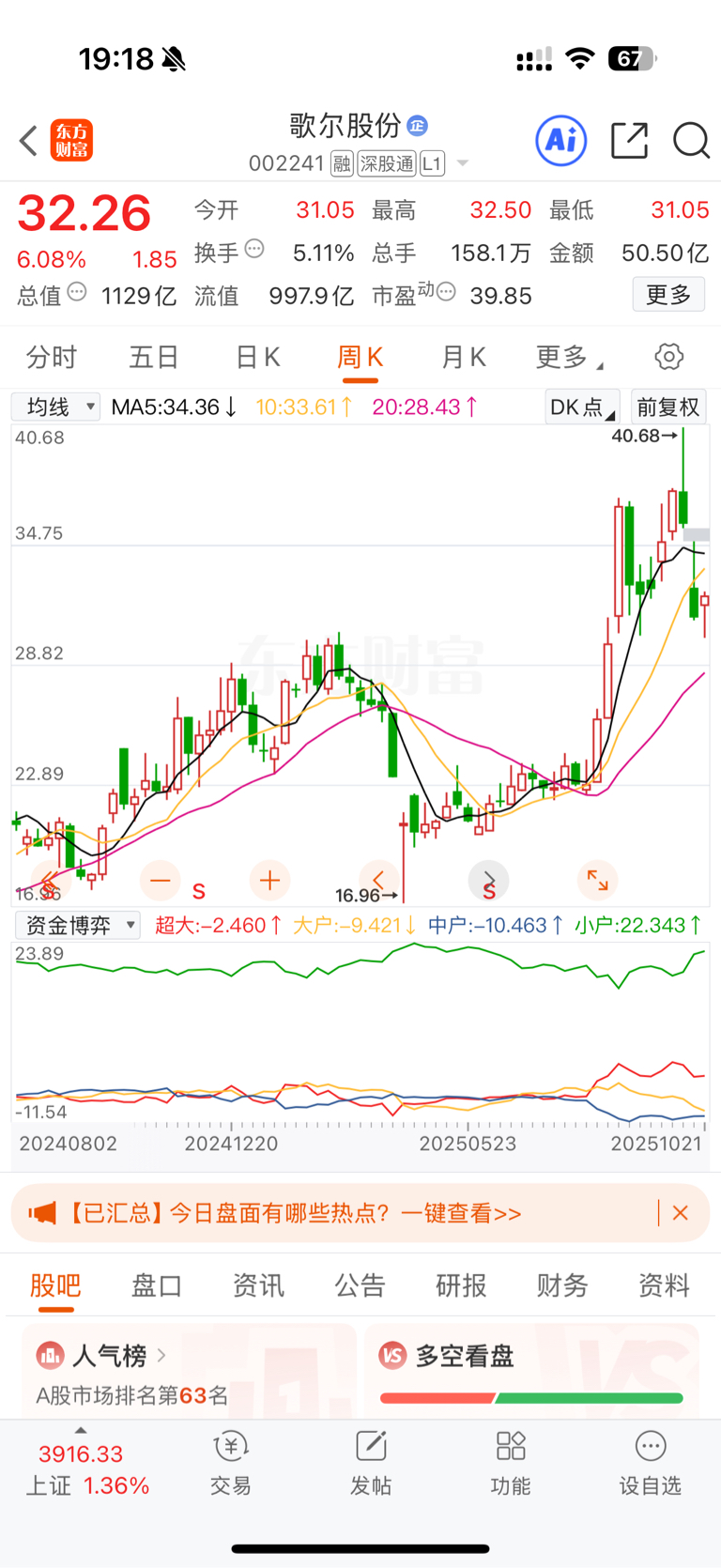The height and width of the screenshot is (1568, 721).
Task: Tap the 大户 value -9.421
Action: point(355,926)
